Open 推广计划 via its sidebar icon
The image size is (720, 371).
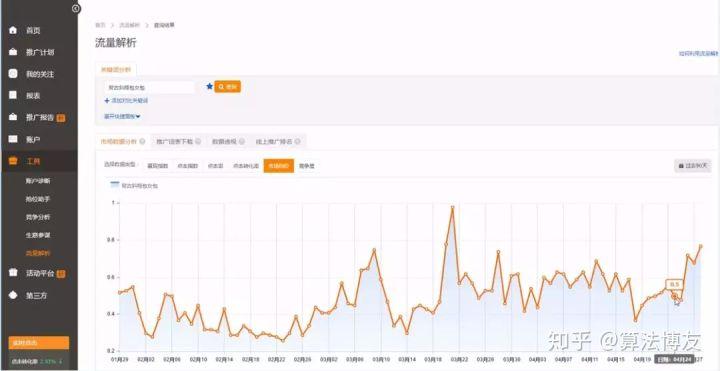[13, 52]
